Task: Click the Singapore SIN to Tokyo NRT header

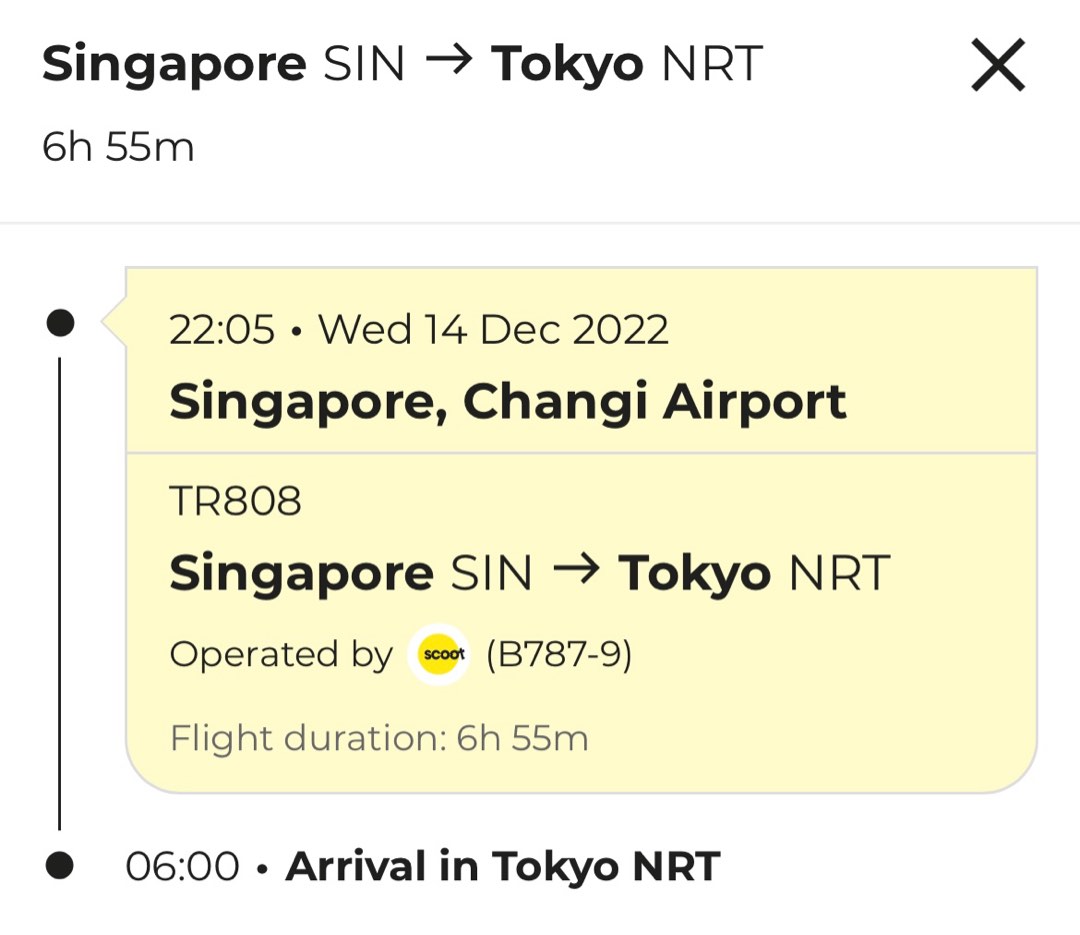Action: [x=400, y=62]
